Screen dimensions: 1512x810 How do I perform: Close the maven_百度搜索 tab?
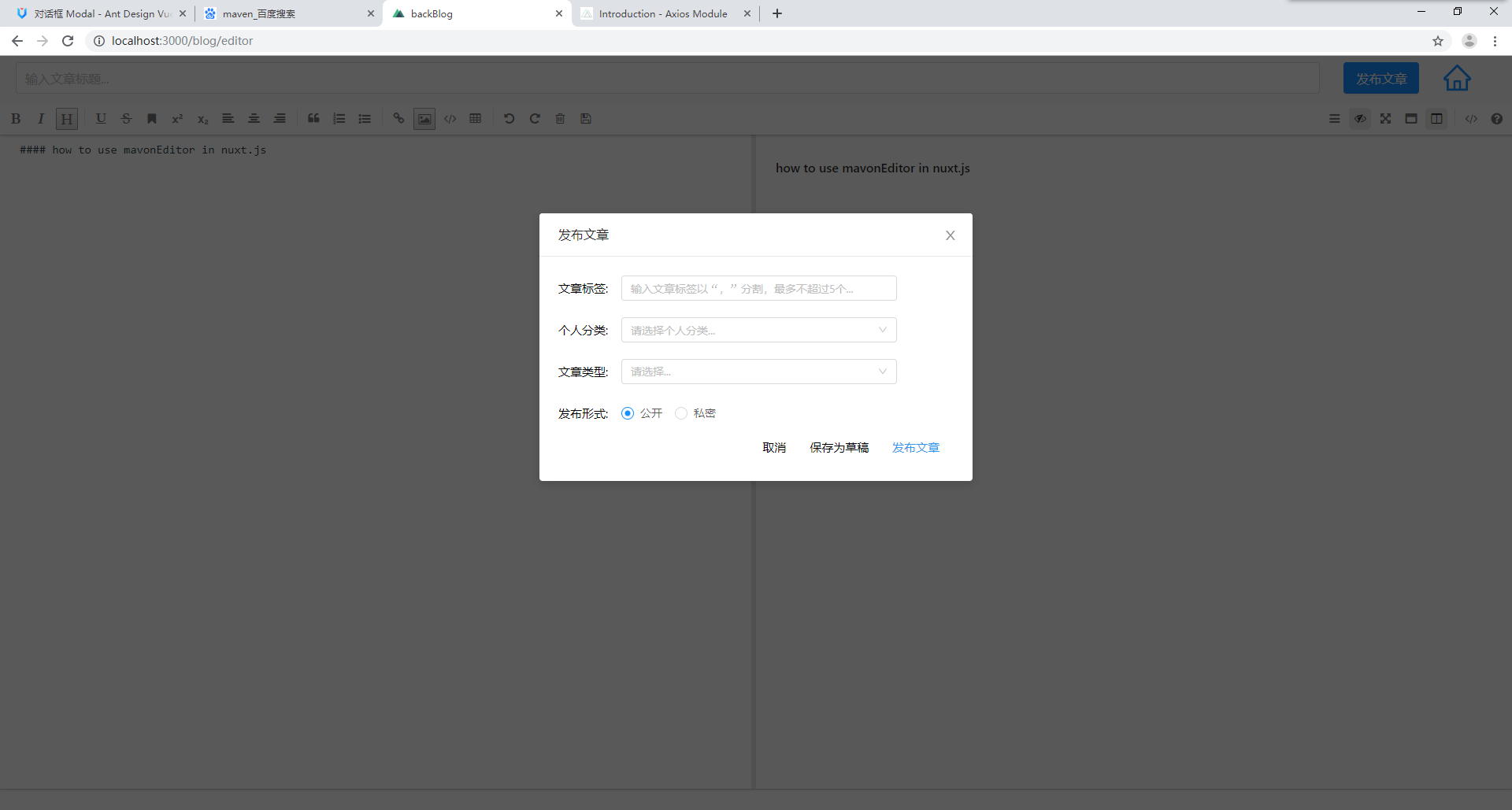point(371,13)
